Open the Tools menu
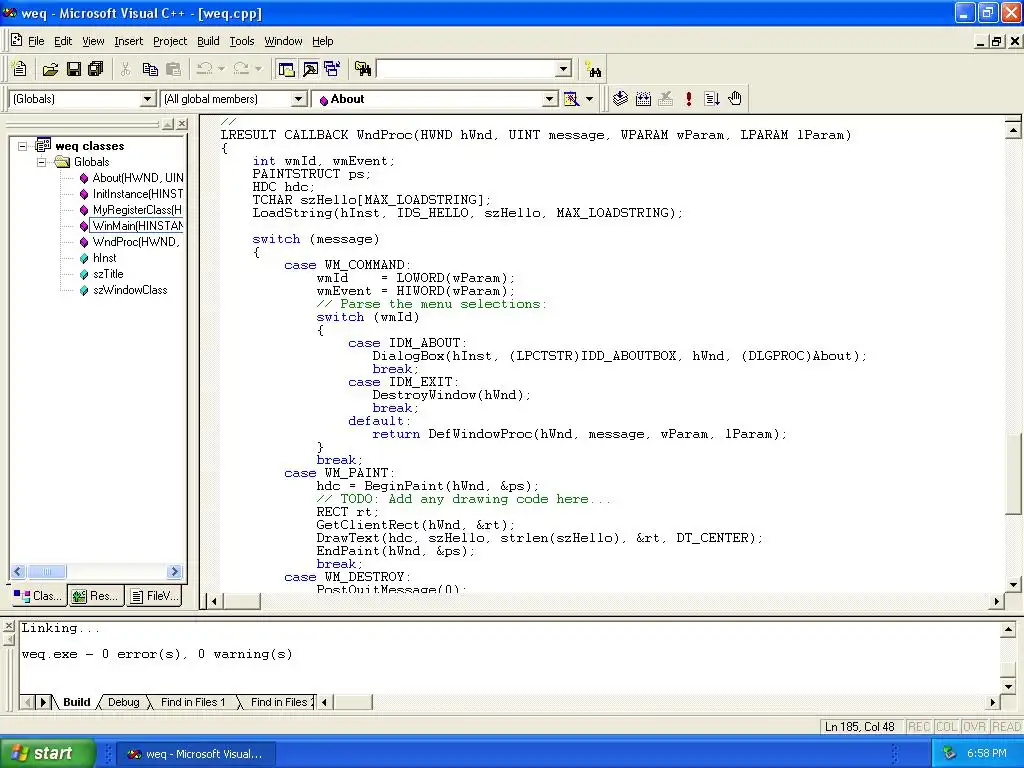 [242, 41]
